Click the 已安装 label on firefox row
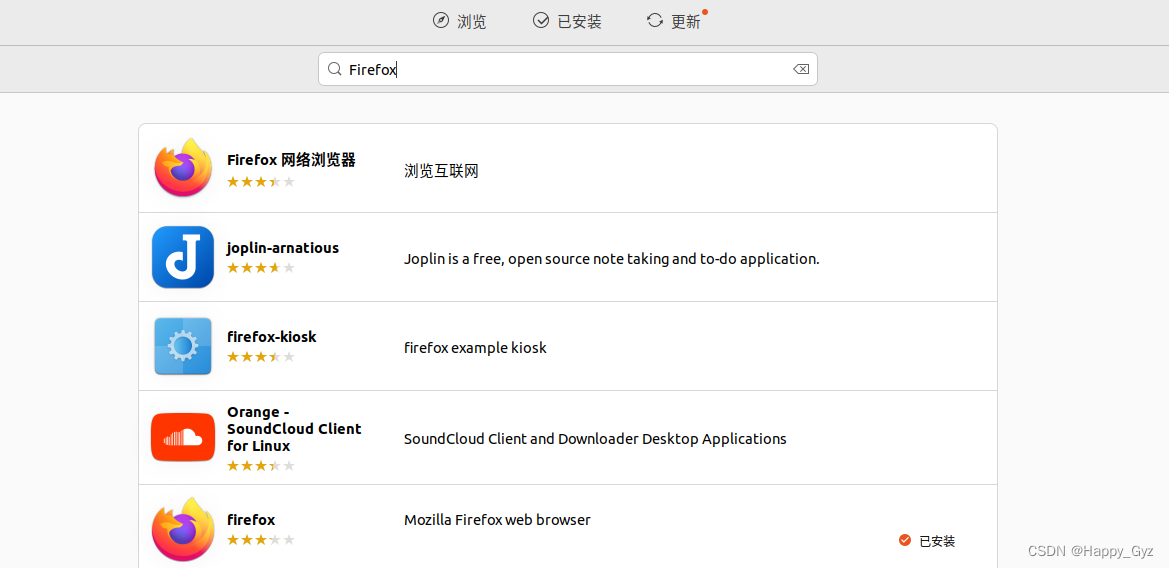Viewport: 1169px width, 568px height. click(x=937, y=541)
